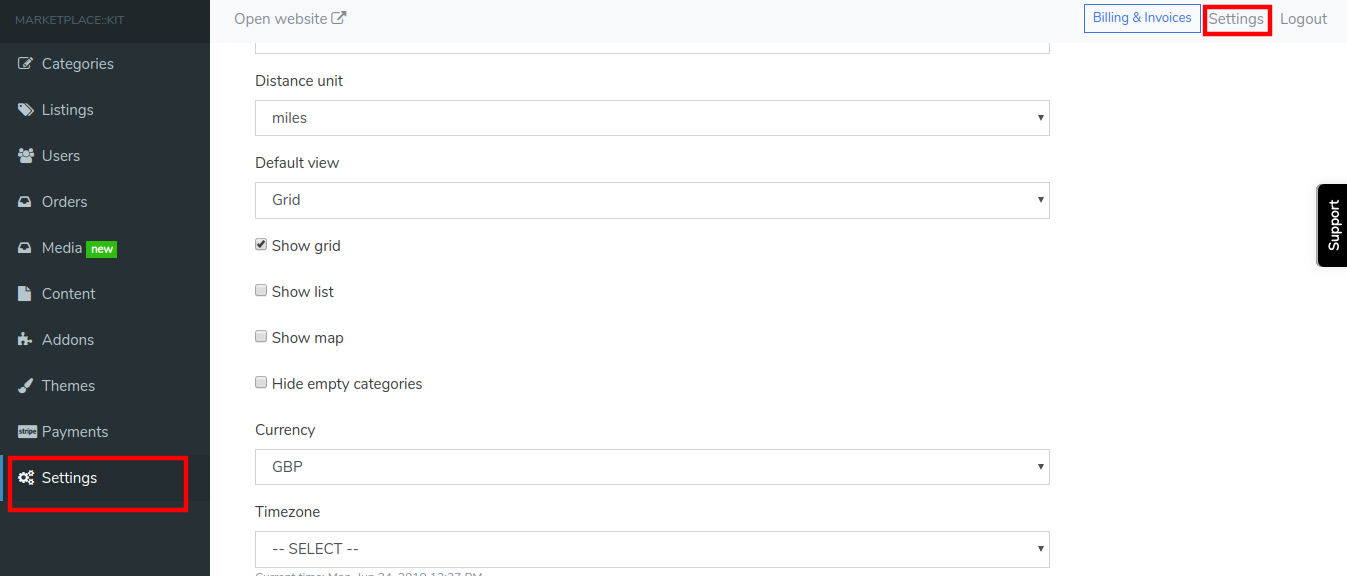The width and height of the screenshot is (1347, 576).
Task: Click the green 'new' badge next to Media
Action: click(x=102, y=249)
